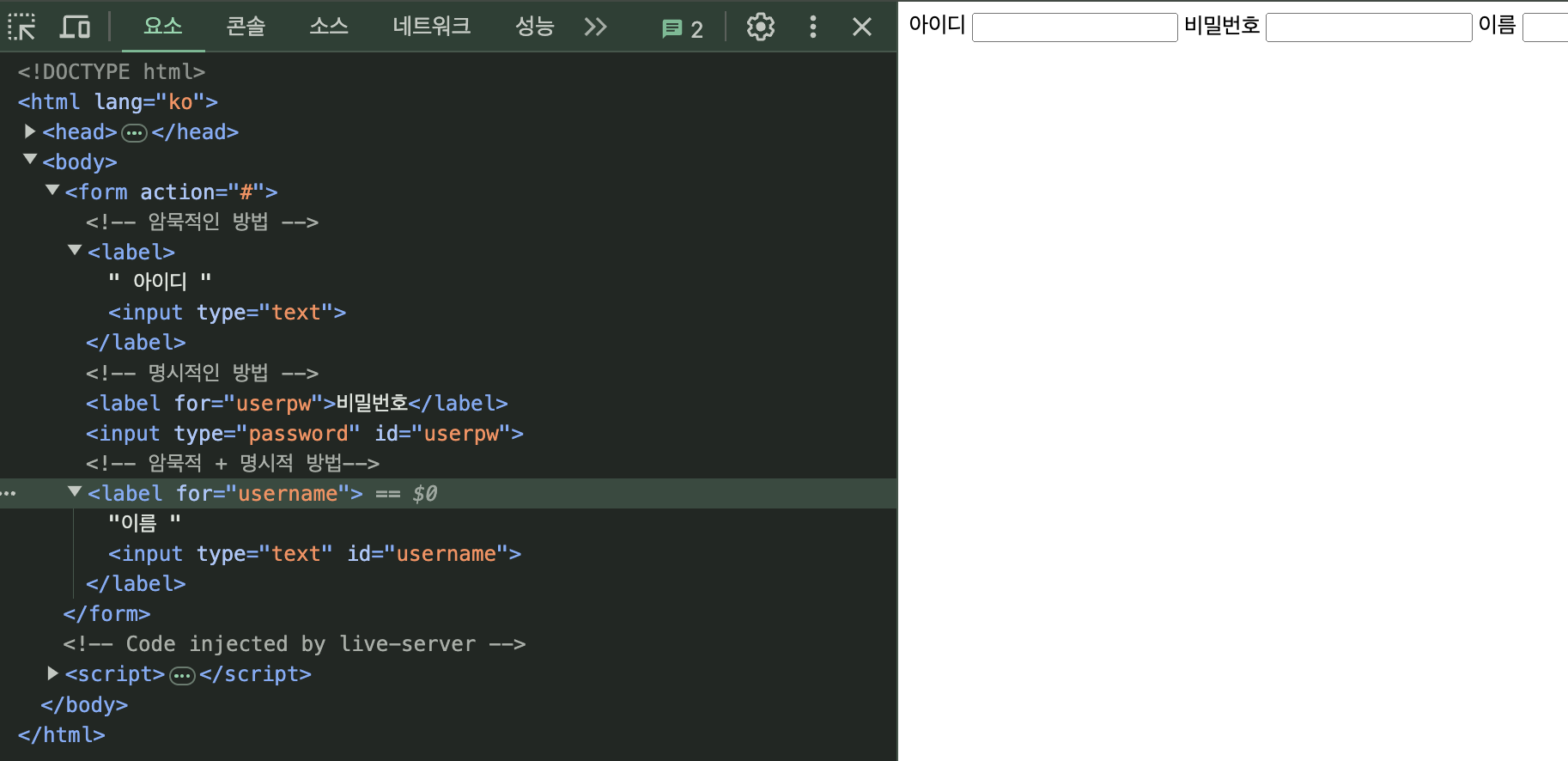This screenshot has width=1568, height=761.
Task: Click the 비밀번호 label on the page
Action: (1222, 25)
